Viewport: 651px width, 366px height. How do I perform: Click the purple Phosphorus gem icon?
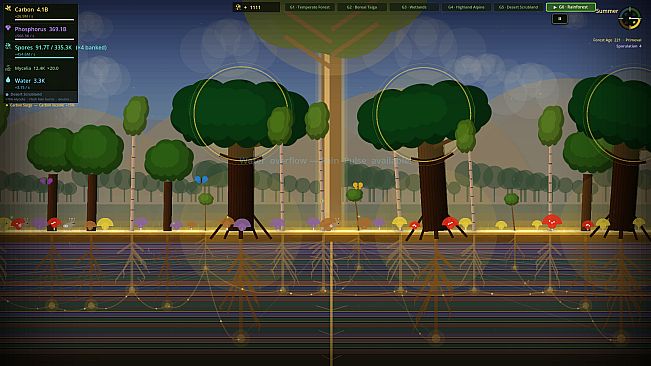coord(8,28)
